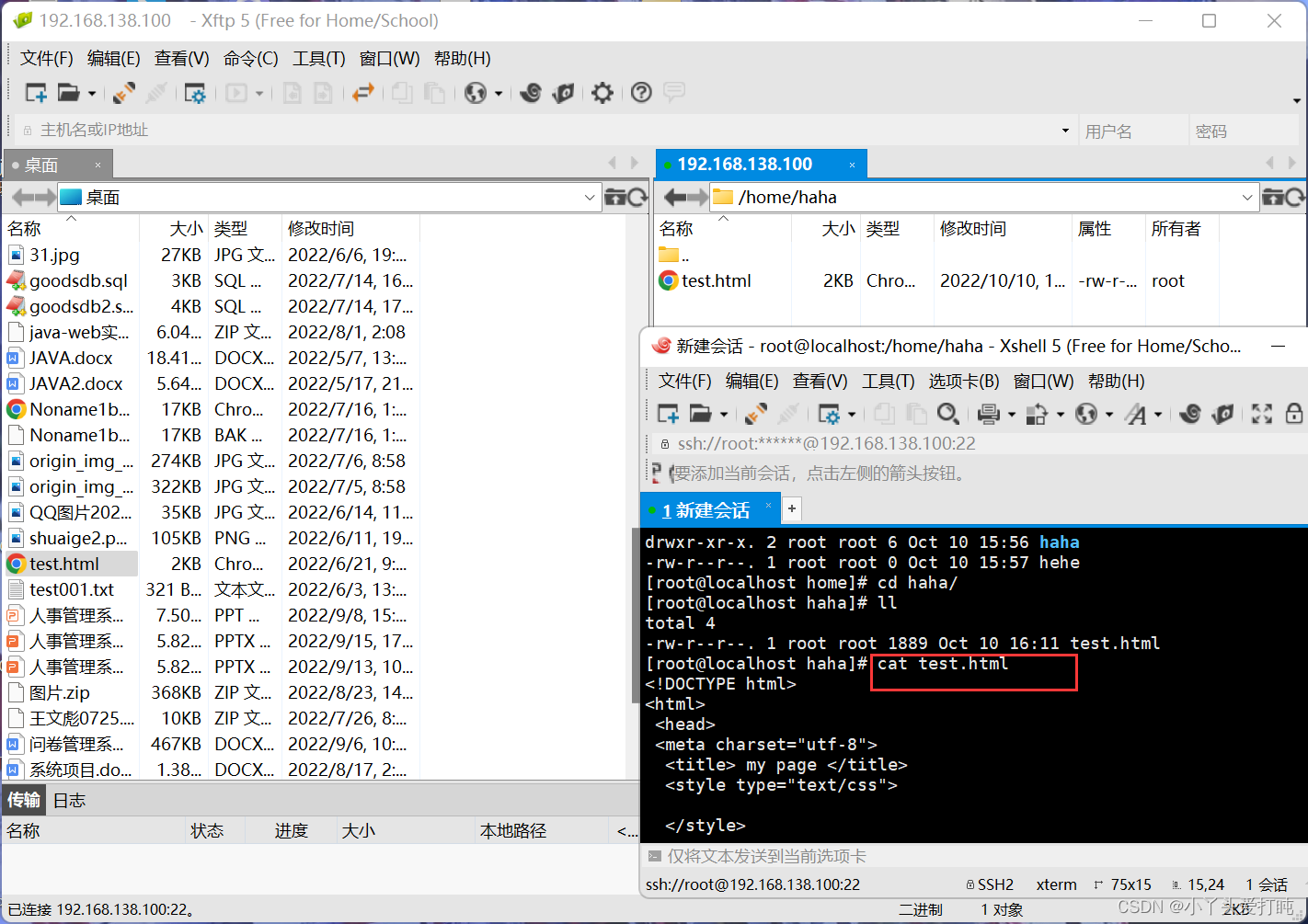Click back arrow in remote /home/haha pane
Screen dimensions: 1308x924
pyautogui.click(x=674, y=197)
